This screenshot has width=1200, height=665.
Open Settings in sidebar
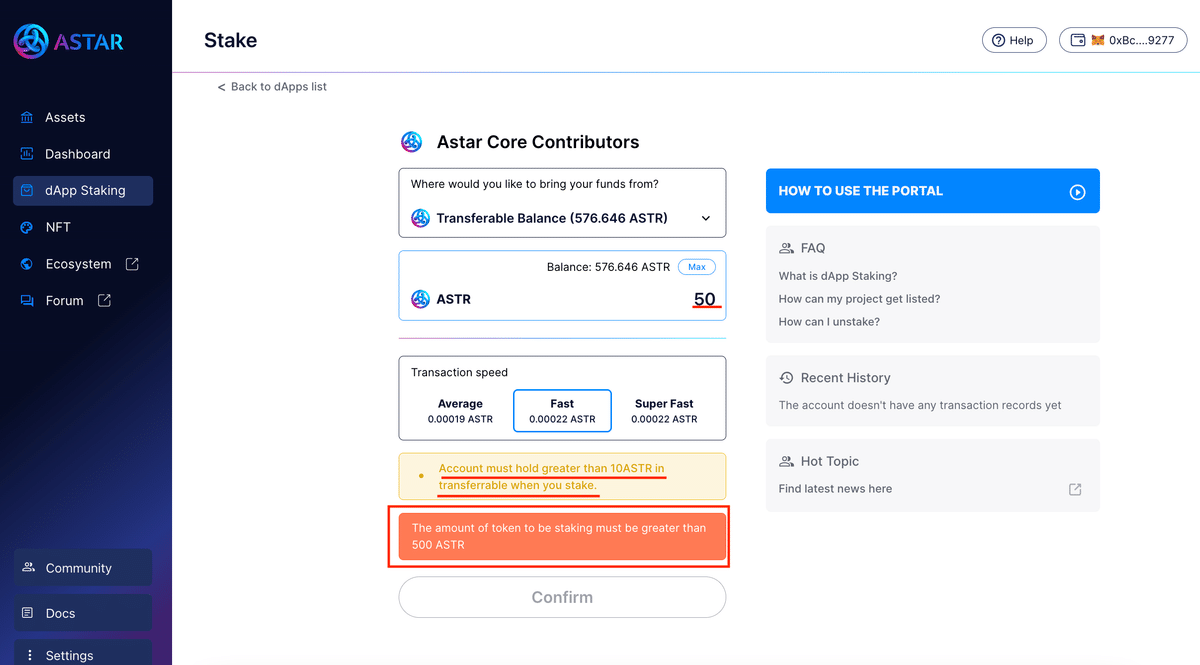click(x=83, y=654)
